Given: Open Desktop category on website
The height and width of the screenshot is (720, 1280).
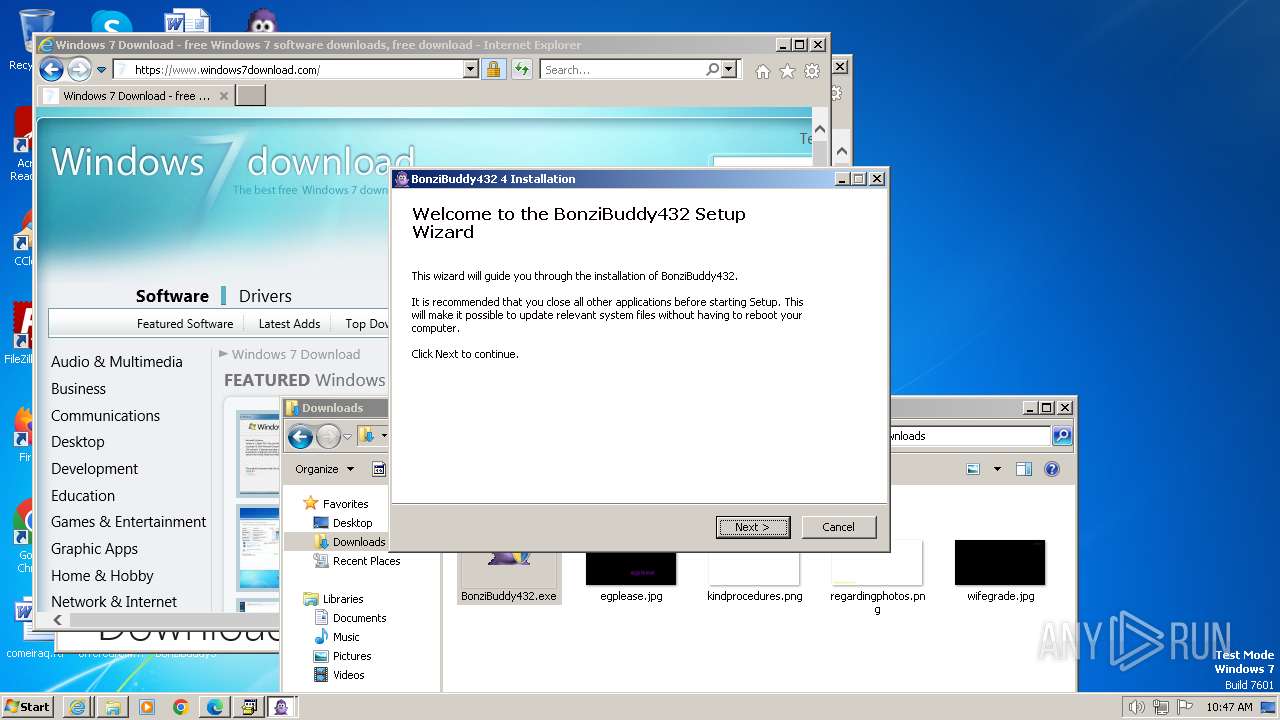Looking at the screenshot, I should [x=78, y=442].
